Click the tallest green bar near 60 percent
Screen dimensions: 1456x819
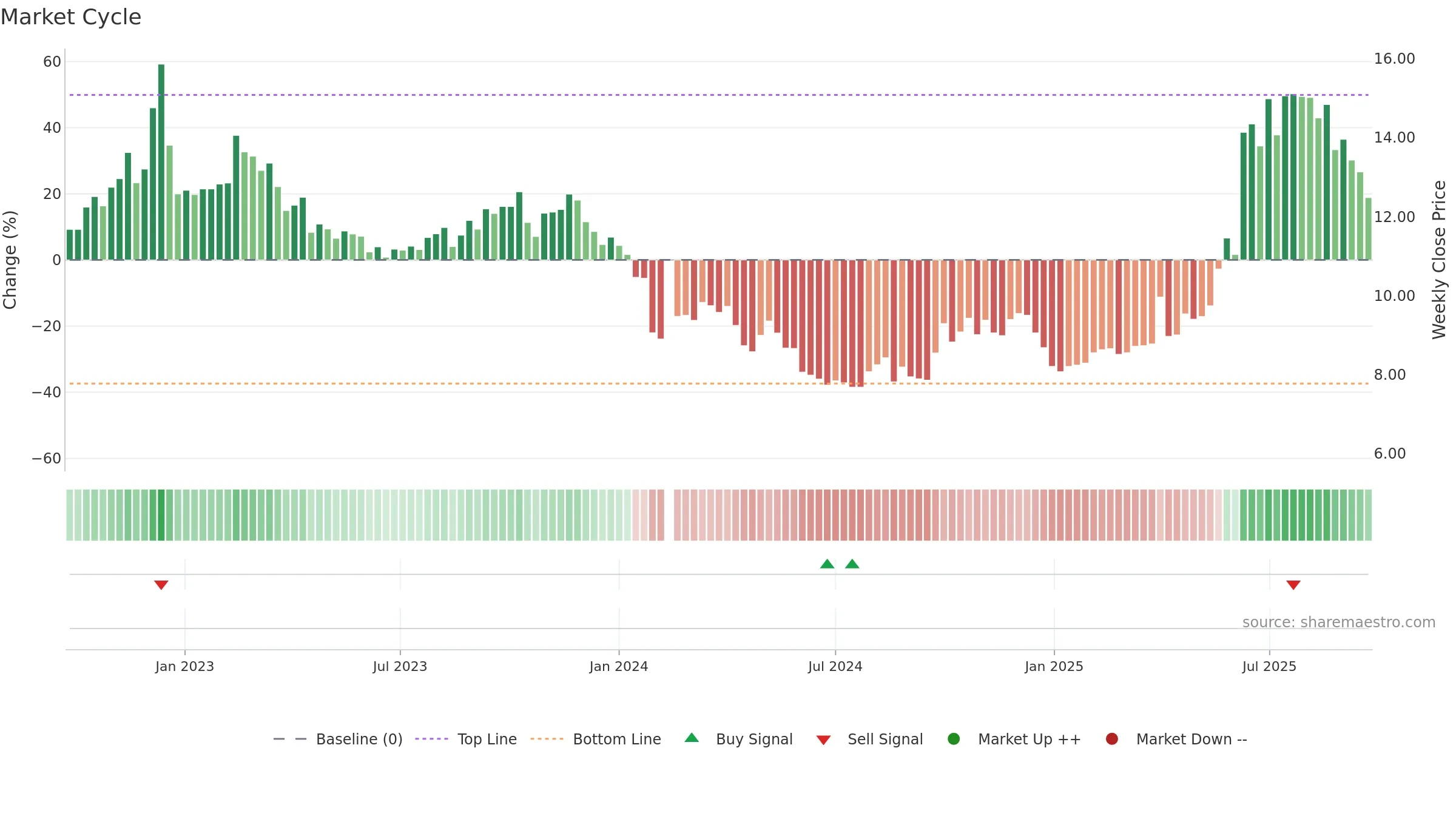(161, 162)
